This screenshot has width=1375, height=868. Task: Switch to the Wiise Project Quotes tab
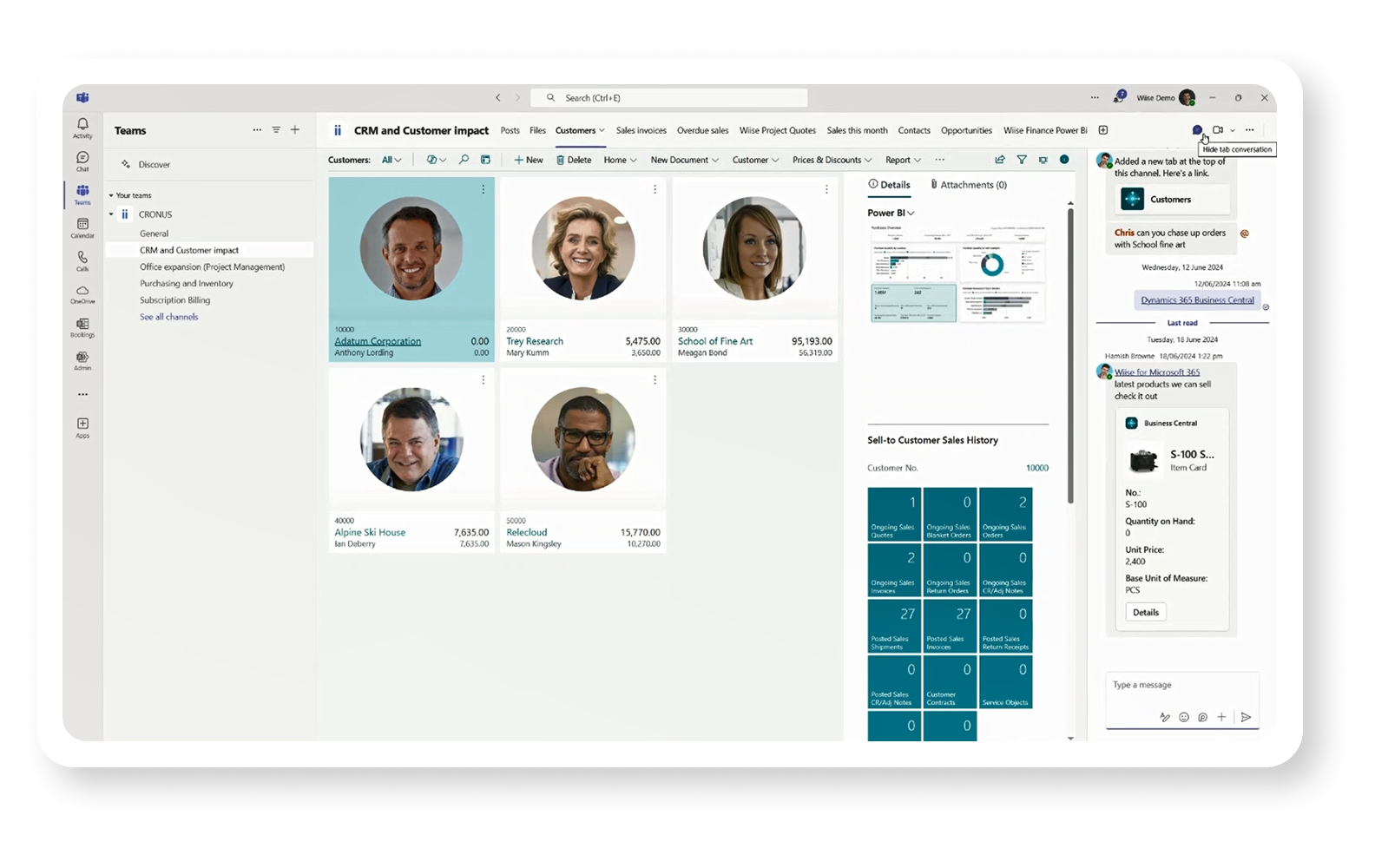[x=778, y=130]
